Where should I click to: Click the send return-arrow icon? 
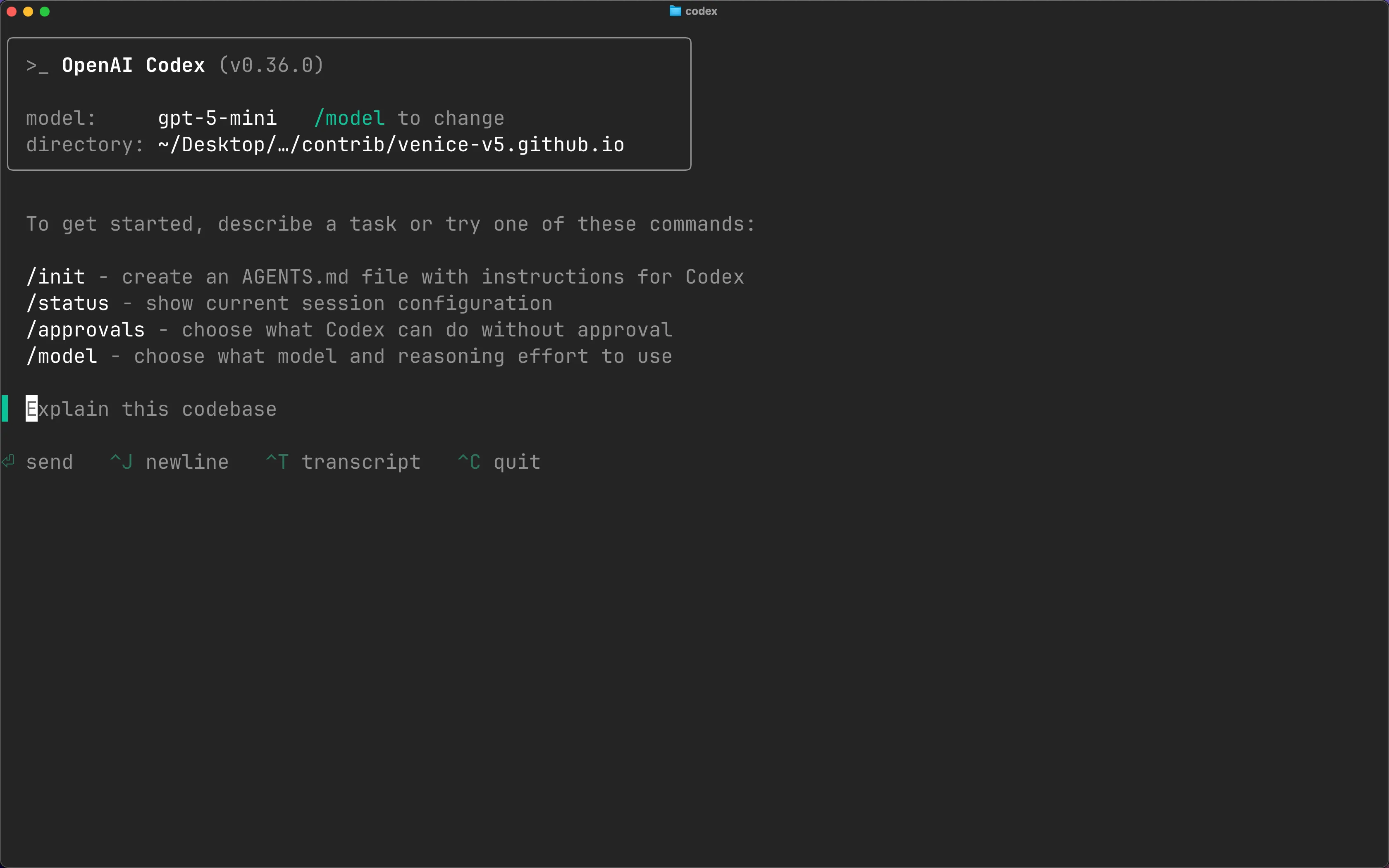coord(8,461)
